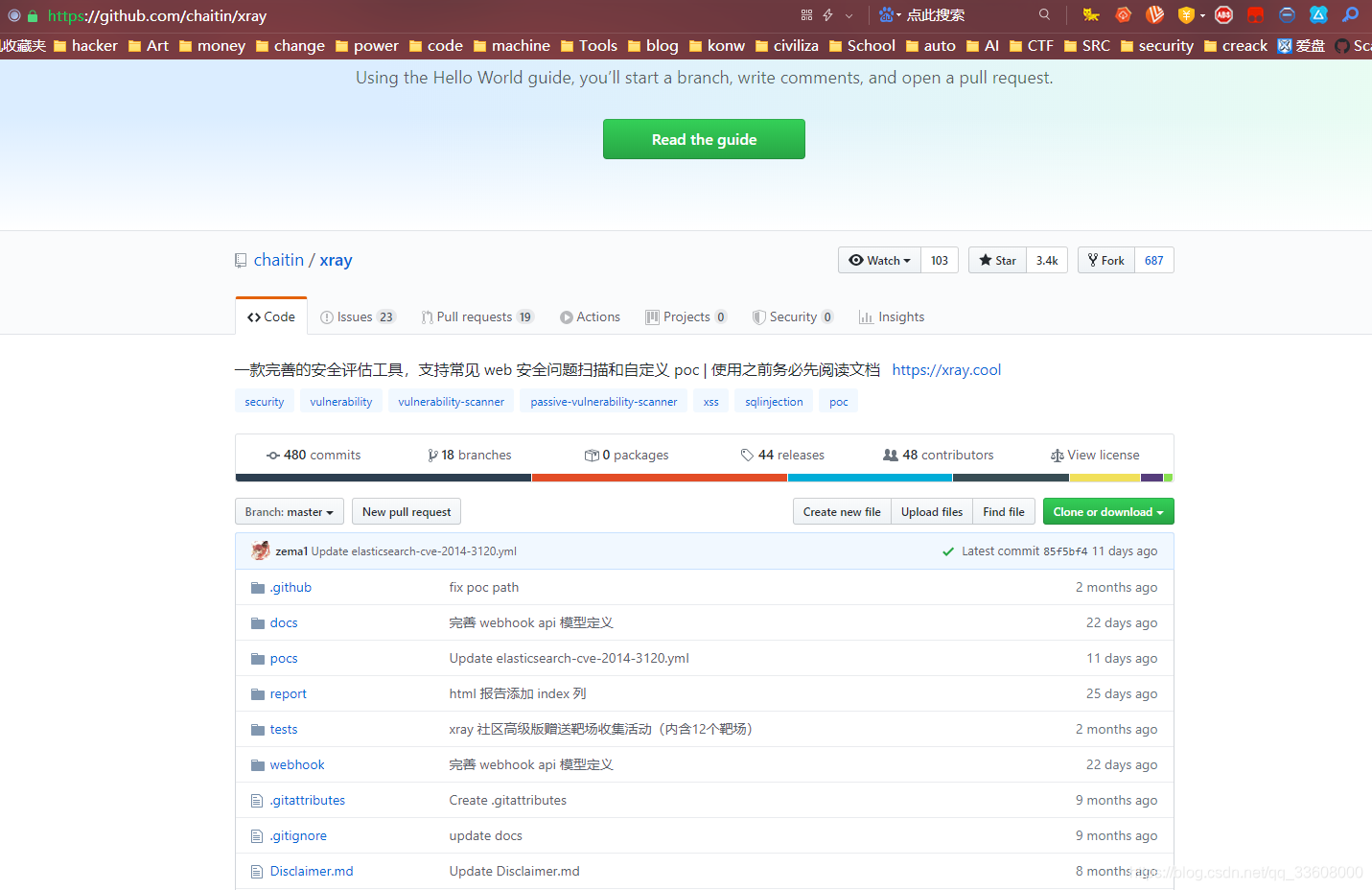This screenshot has height=890, width=1372.
Task: Click Create new file button
Action: coord(842,511)
